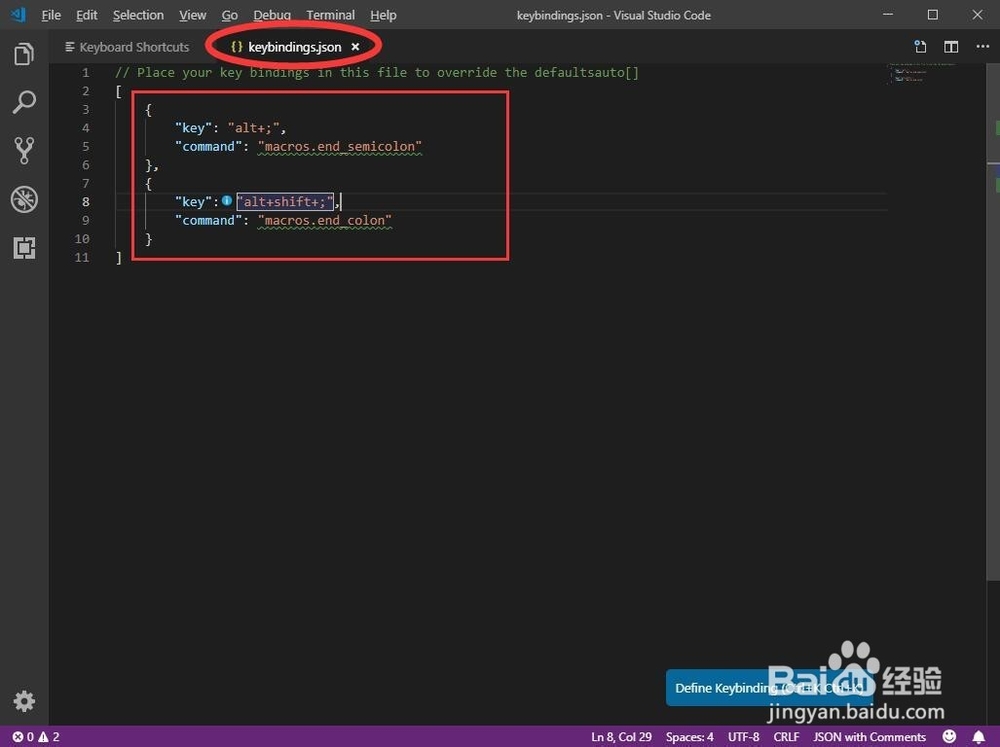Image resolution: width=1000 pixels, height=747 pixels.
Task: Open the Debug menu
Action: pos(272,15)
